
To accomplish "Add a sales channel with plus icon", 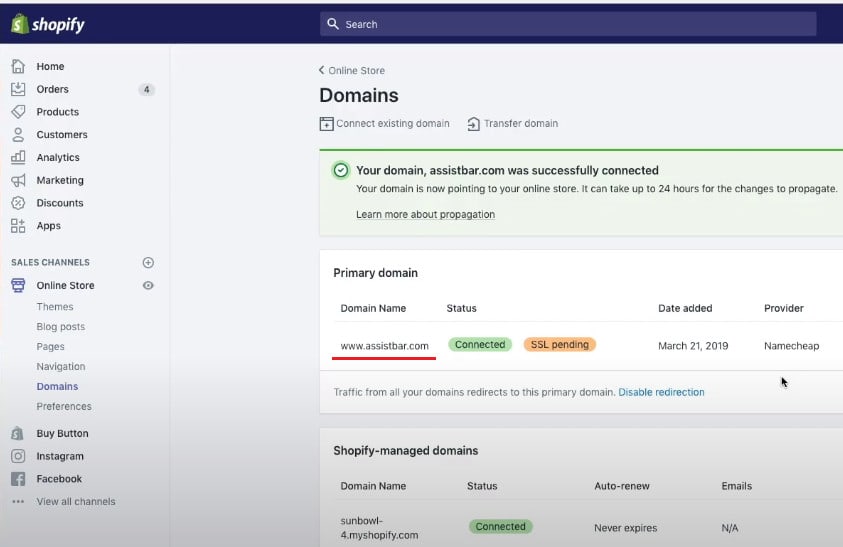I will tap(148, 263).
